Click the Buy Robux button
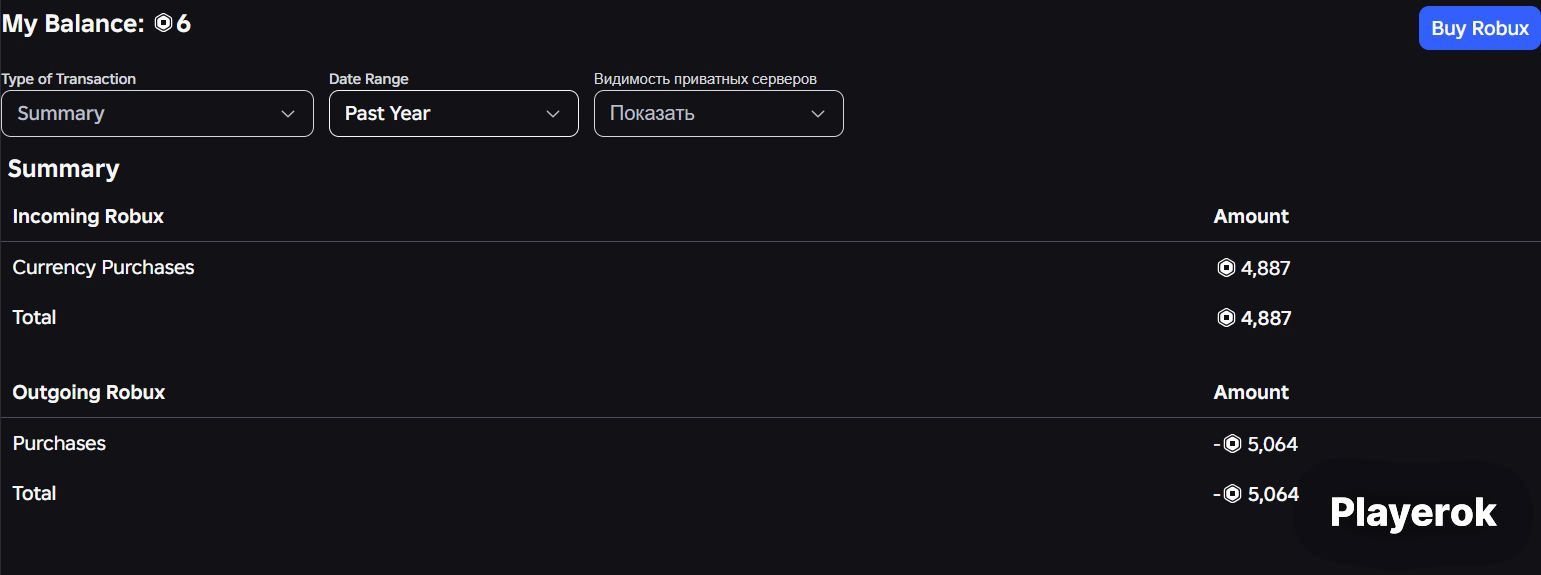Viewport: 1541px width, 575px height. coord(1479,28)
